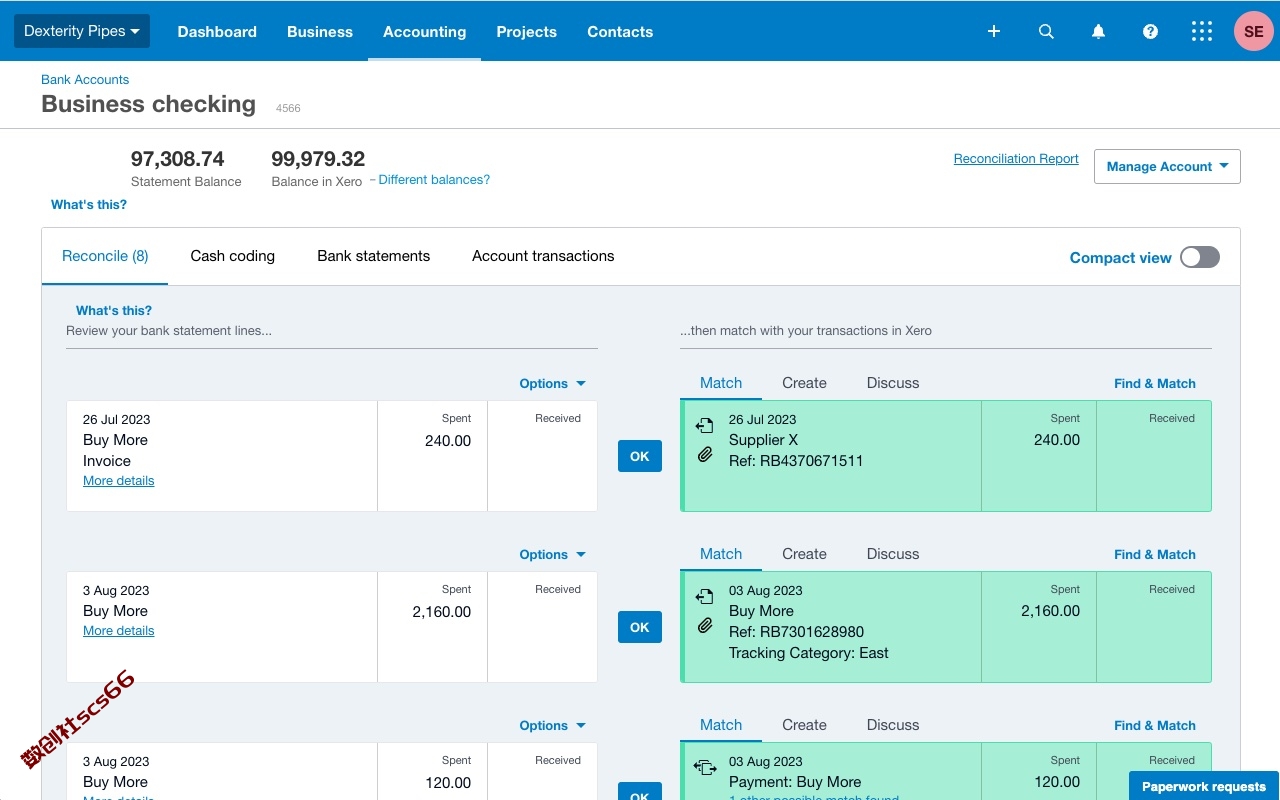Select Discuss tab for the 2,160.00 line
Viewport: 1280px width, 800px height.
(893, 554)
